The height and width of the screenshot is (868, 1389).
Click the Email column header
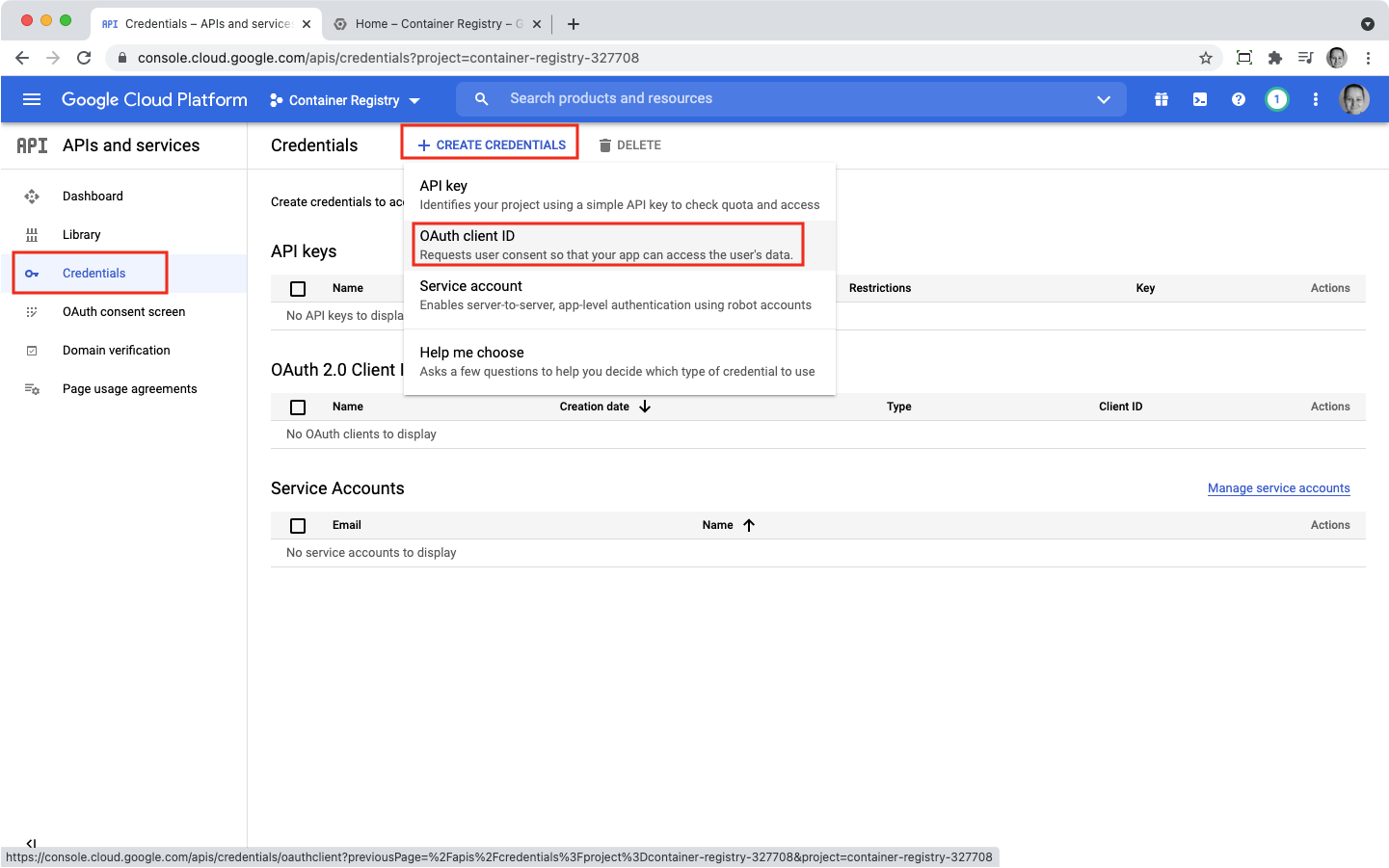click(x=347, y=525)
